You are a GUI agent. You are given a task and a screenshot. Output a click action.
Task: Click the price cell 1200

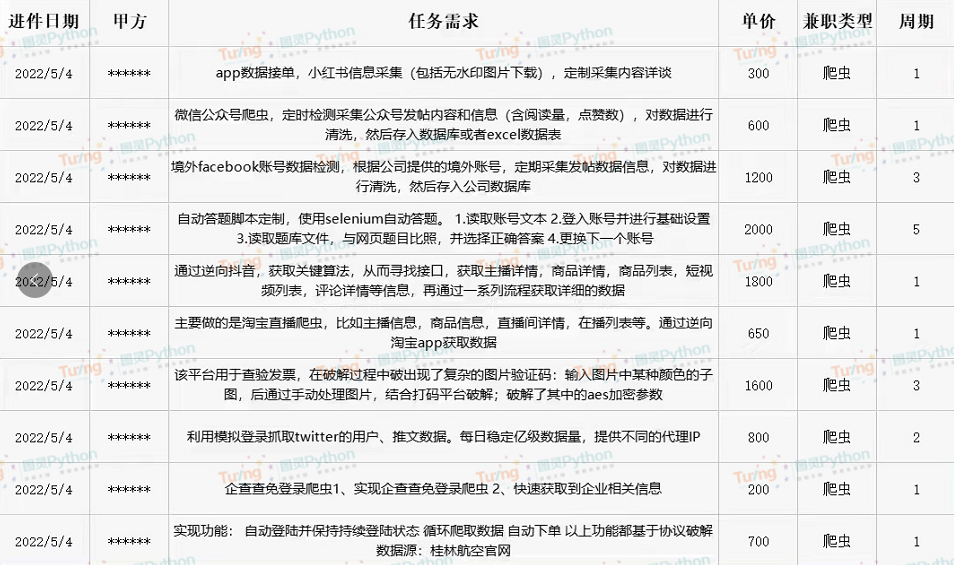758,178
